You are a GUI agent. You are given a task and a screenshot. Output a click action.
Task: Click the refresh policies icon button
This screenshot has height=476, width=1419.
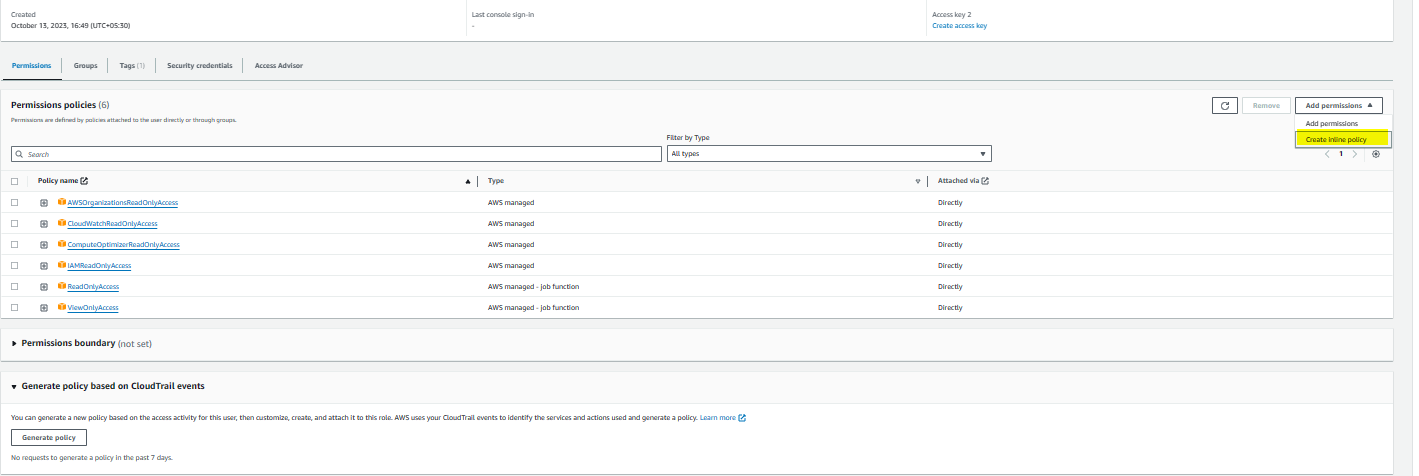click(x=1224, y=105)
